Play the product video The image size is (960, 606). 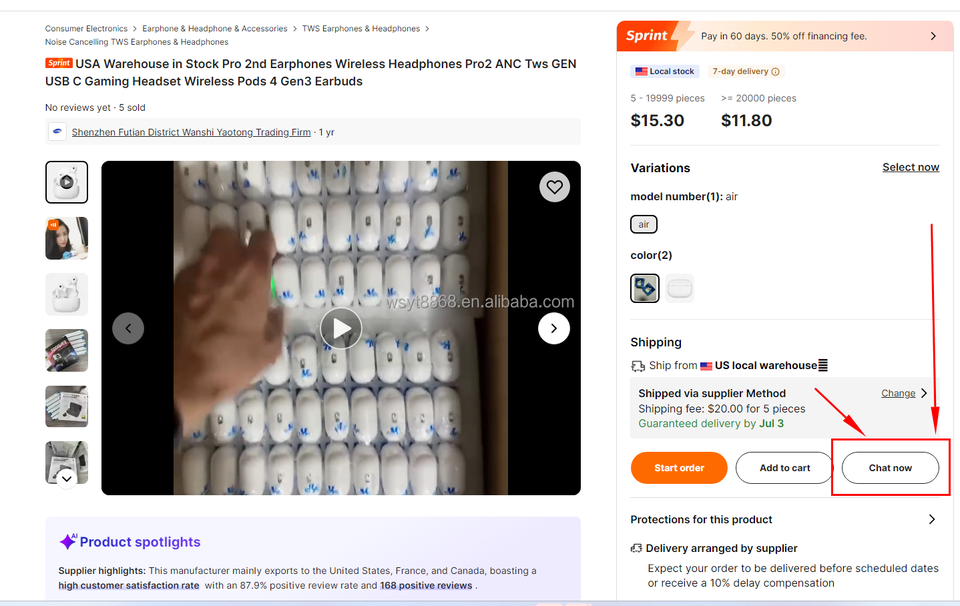click(x=341, y=328)
